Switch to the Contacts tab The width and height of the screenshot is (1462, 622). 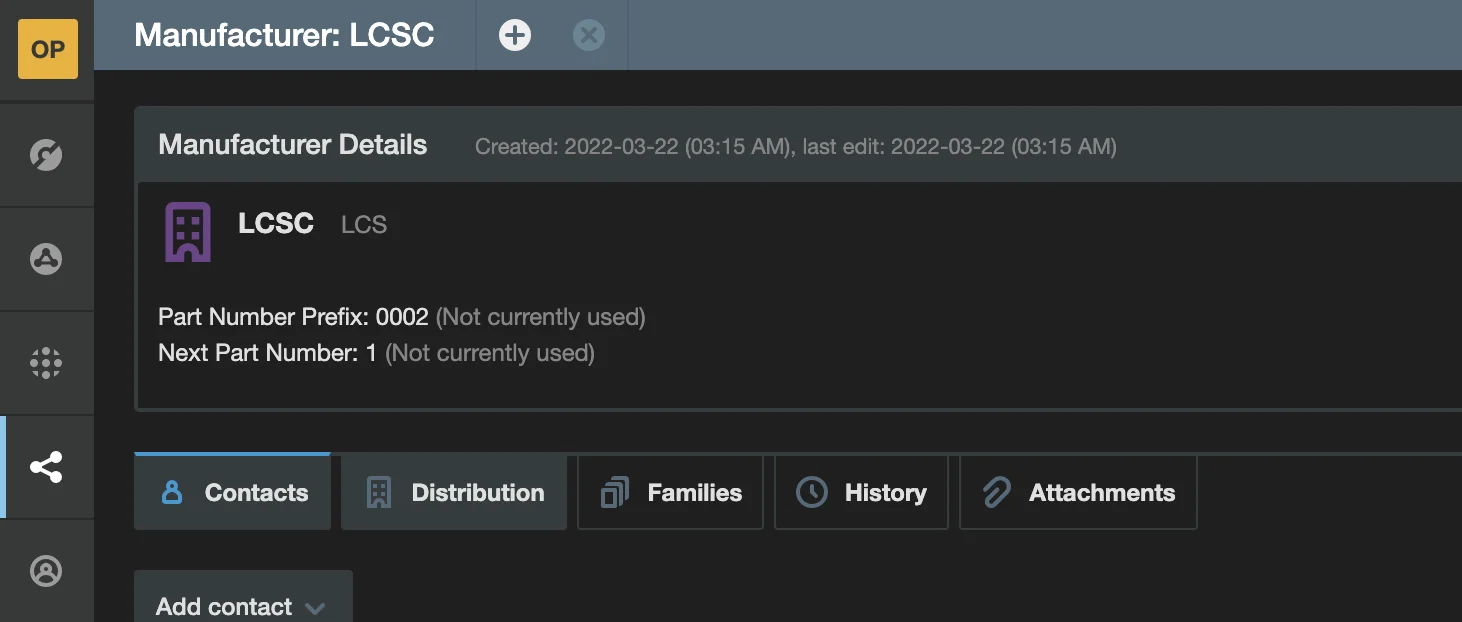pos(233,493)
